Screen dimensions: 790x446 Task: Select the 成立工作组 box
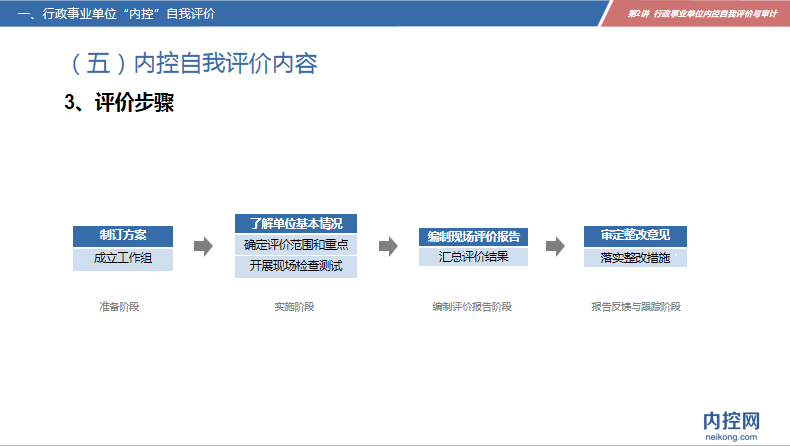(x=123, y=258)
